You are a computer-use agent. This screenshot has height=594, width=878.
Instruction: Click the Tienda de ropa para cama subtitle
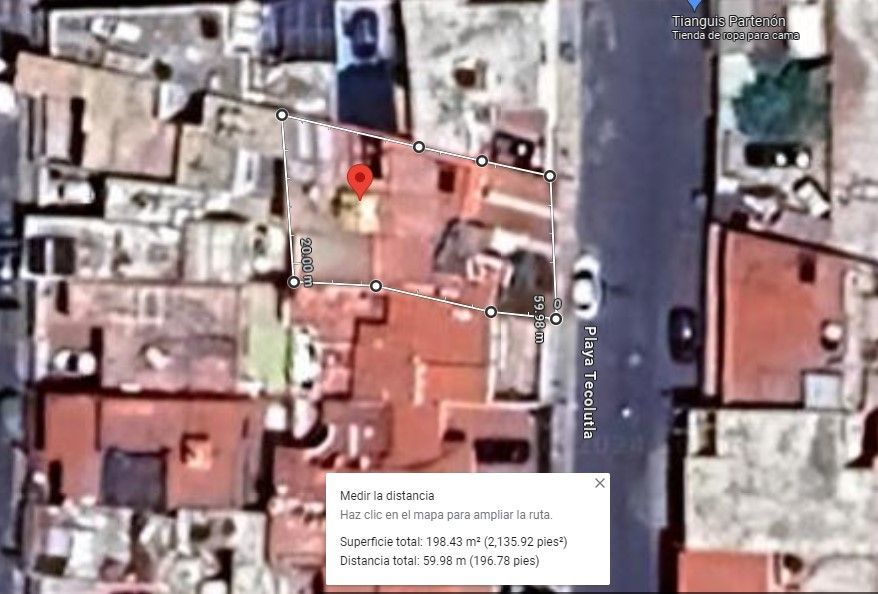click(x=736, y=36)
